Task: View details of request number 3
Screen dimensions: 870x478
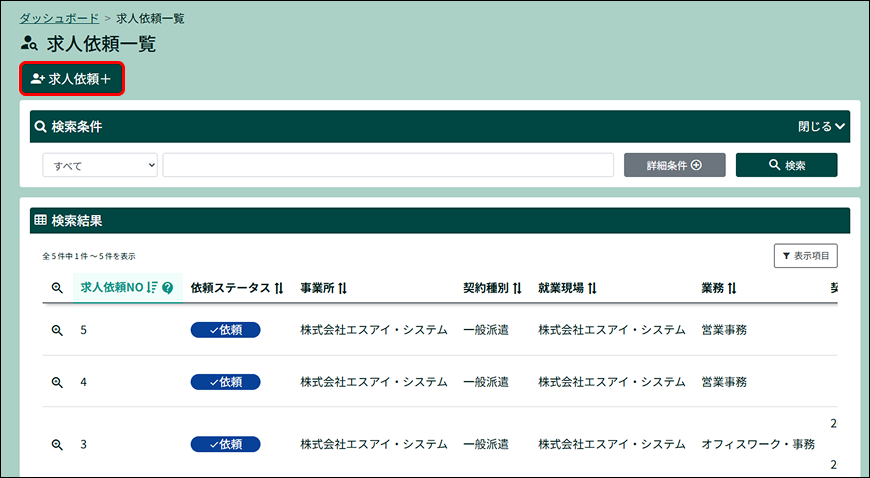Action: (57, 444)
